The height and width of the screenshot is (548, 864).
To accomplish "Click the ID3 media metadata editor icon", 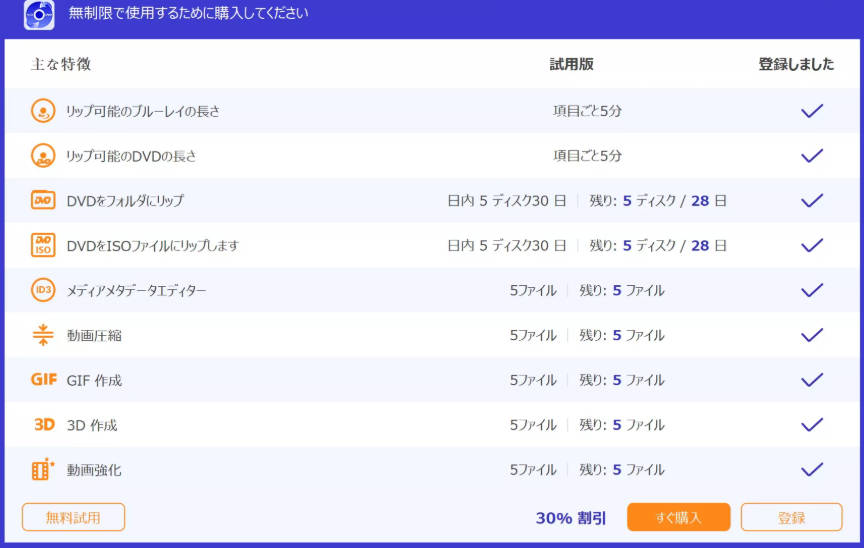I will point(43,290).
